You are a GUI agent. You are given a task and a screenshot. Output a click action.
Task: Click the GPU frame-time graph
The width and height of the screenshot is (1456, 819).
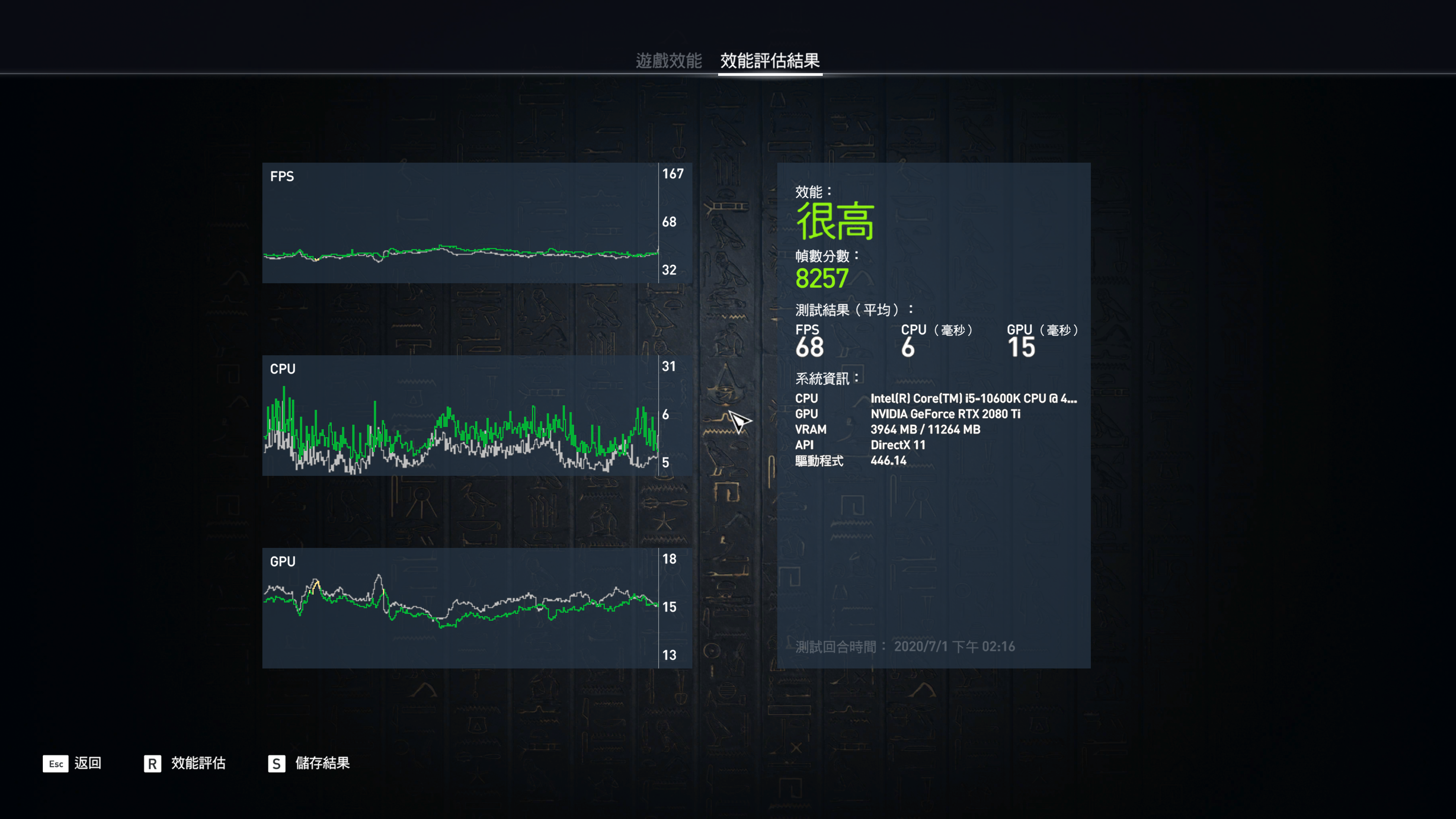[460, 608]
